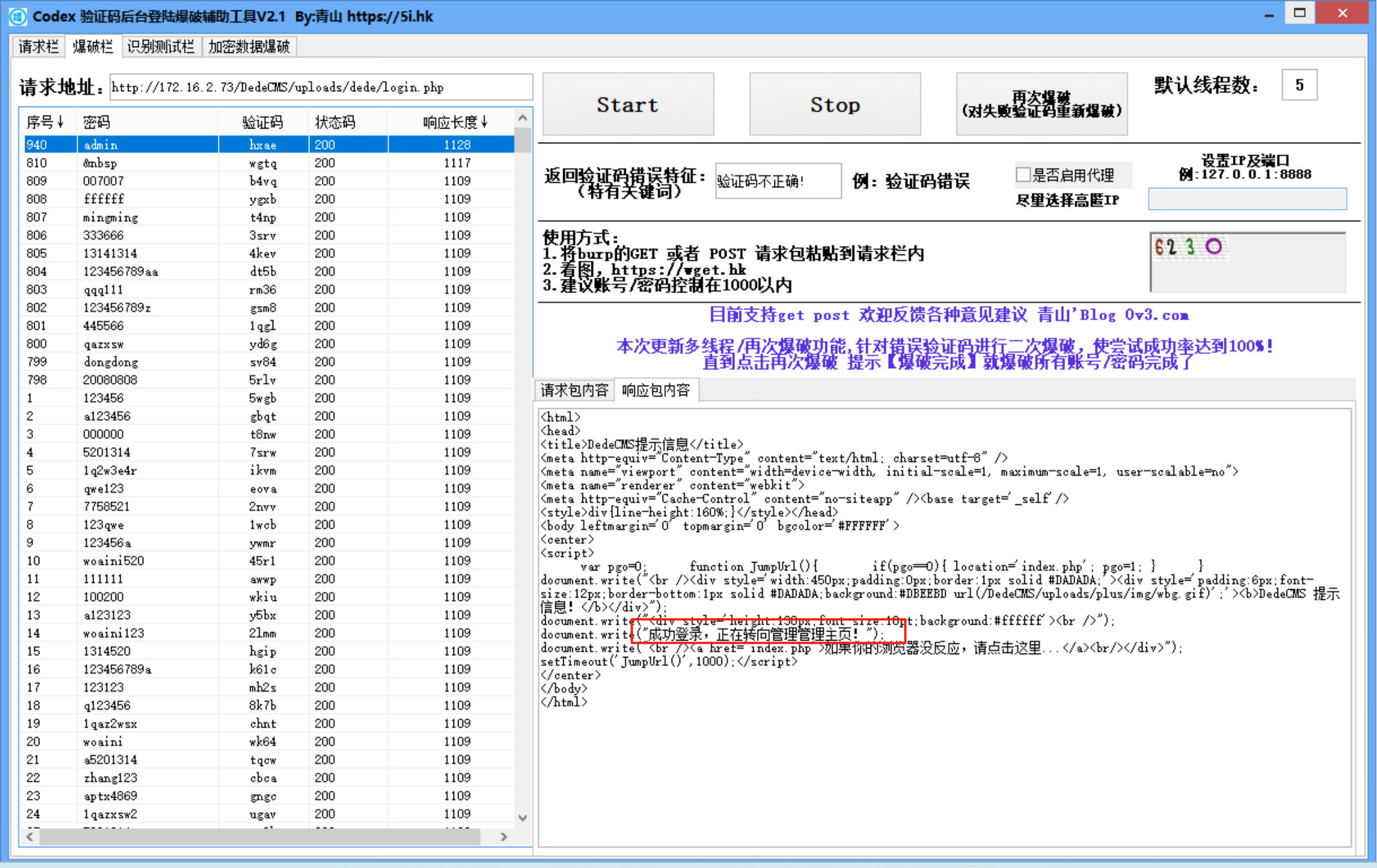Screen dimensions: 1377x868
Task: Focus the 请求地址 URL input field
Action: (x=320, y=87)
